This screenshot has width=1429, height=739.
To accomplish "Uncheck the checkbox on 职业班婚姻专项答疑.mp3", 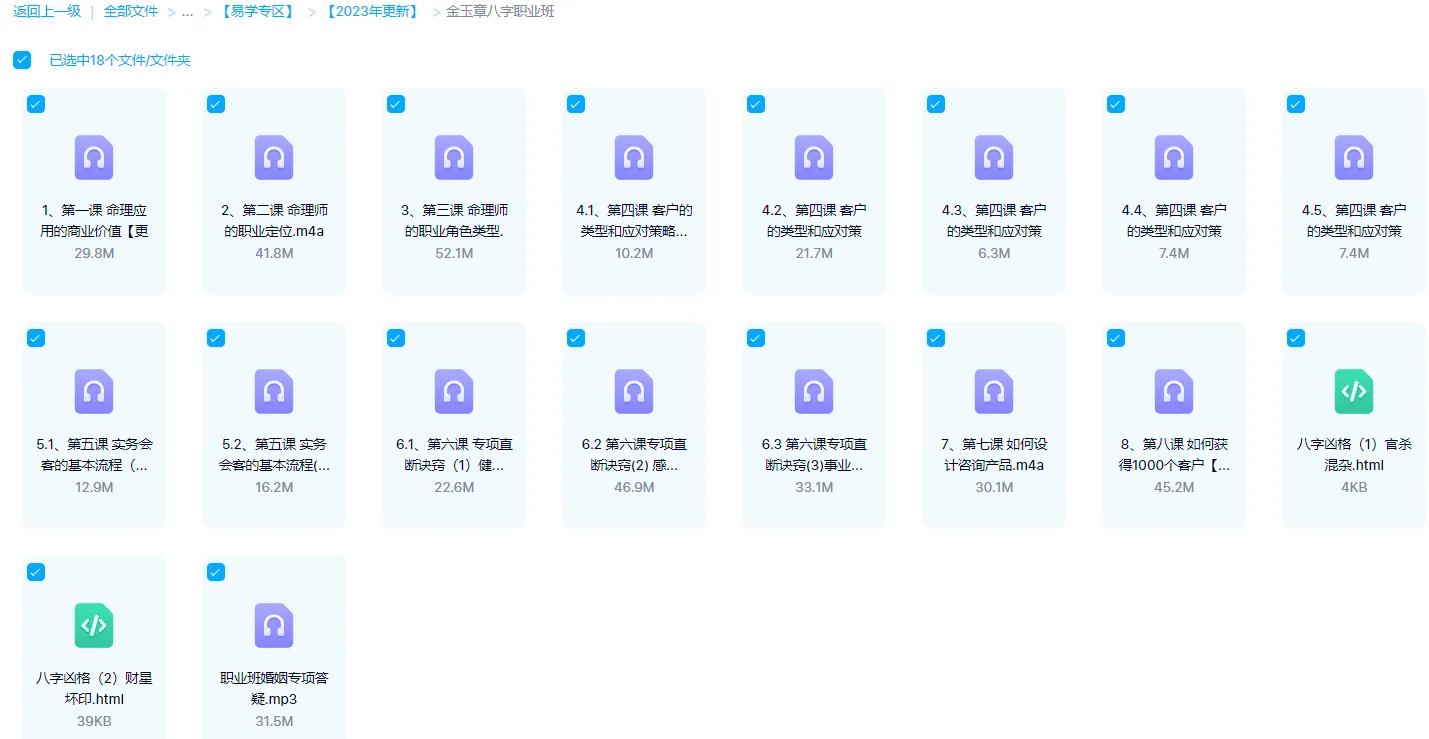I will click(216, 572).
